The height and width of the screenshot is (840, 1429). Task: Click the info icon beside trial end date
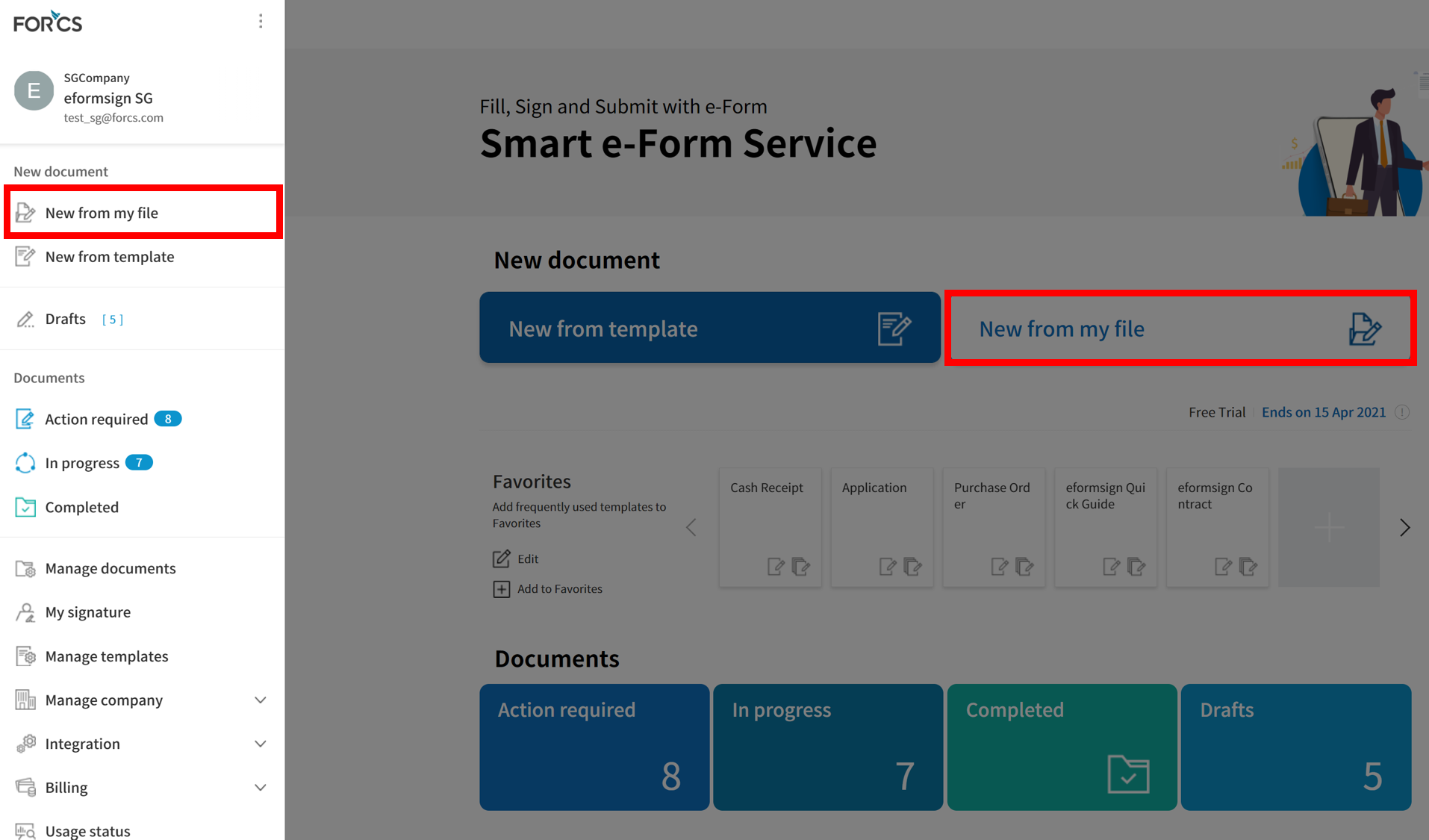click(x=1402, y=412)
